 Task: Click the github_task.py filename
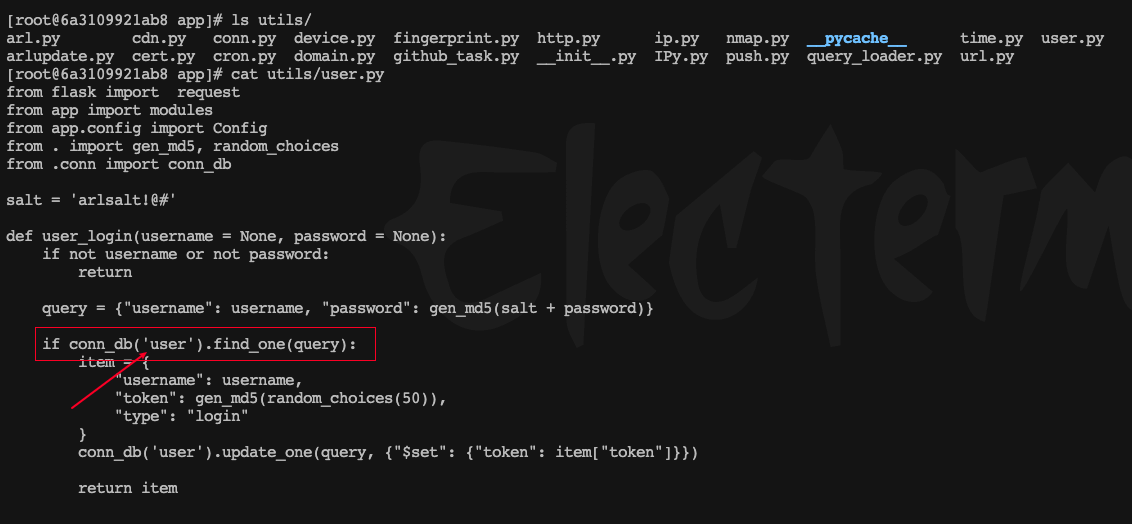click(456, 56)
